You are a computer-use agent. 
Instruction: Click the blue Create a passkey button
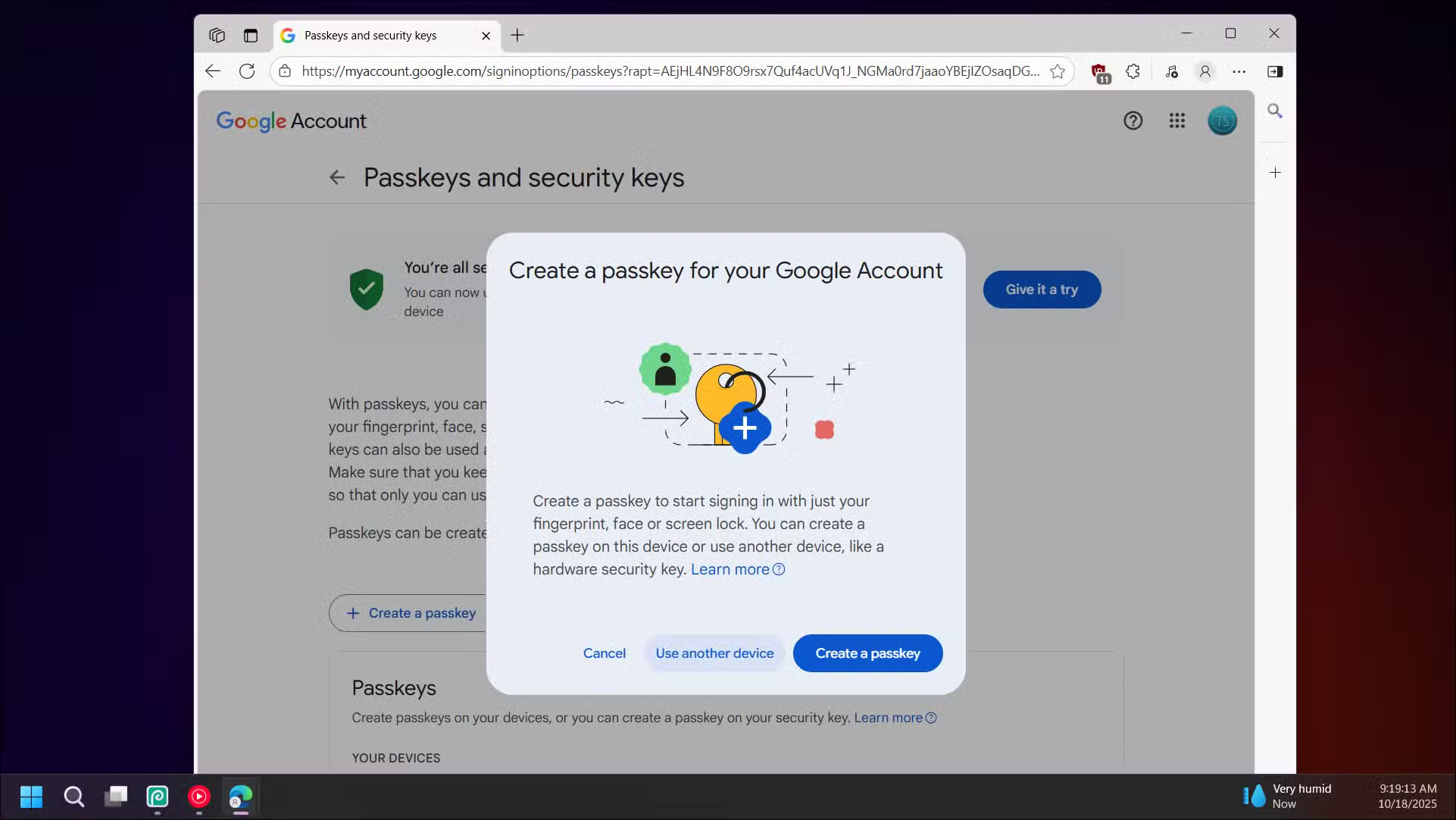[867, 653]
